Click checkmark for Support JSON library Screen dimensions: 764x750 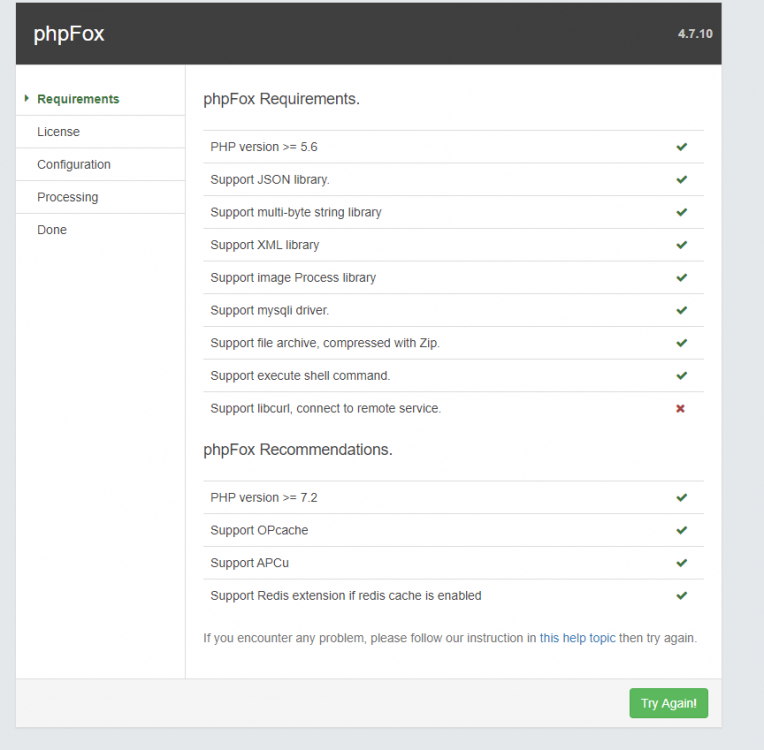tap(682, 179)
